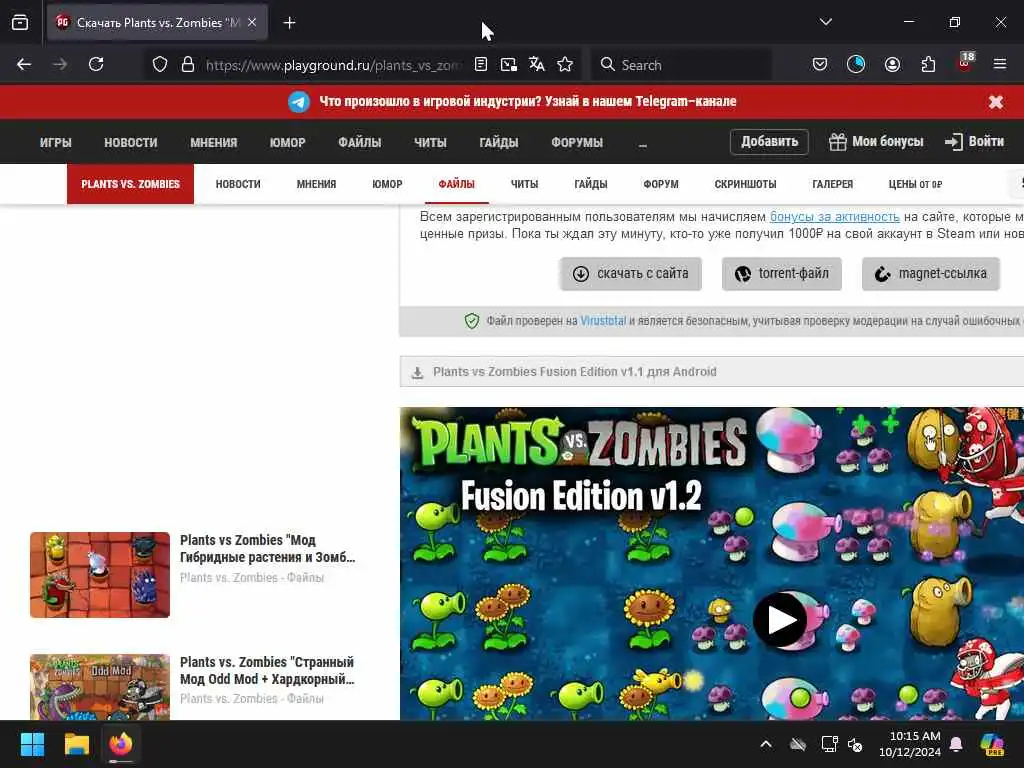Screen dimensions: 1024x768
Task: Expand more navigation items ellipsis
Action: point(643,144)
